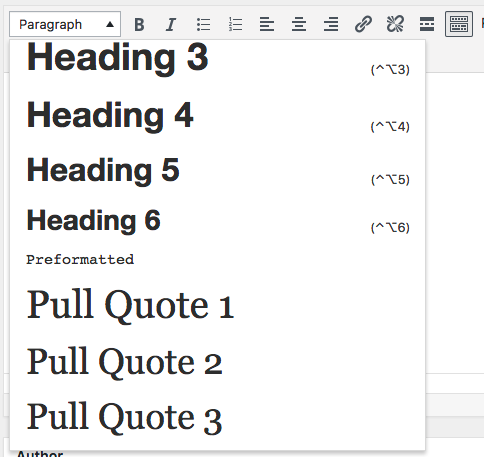Toggle bold formatting

139,24
